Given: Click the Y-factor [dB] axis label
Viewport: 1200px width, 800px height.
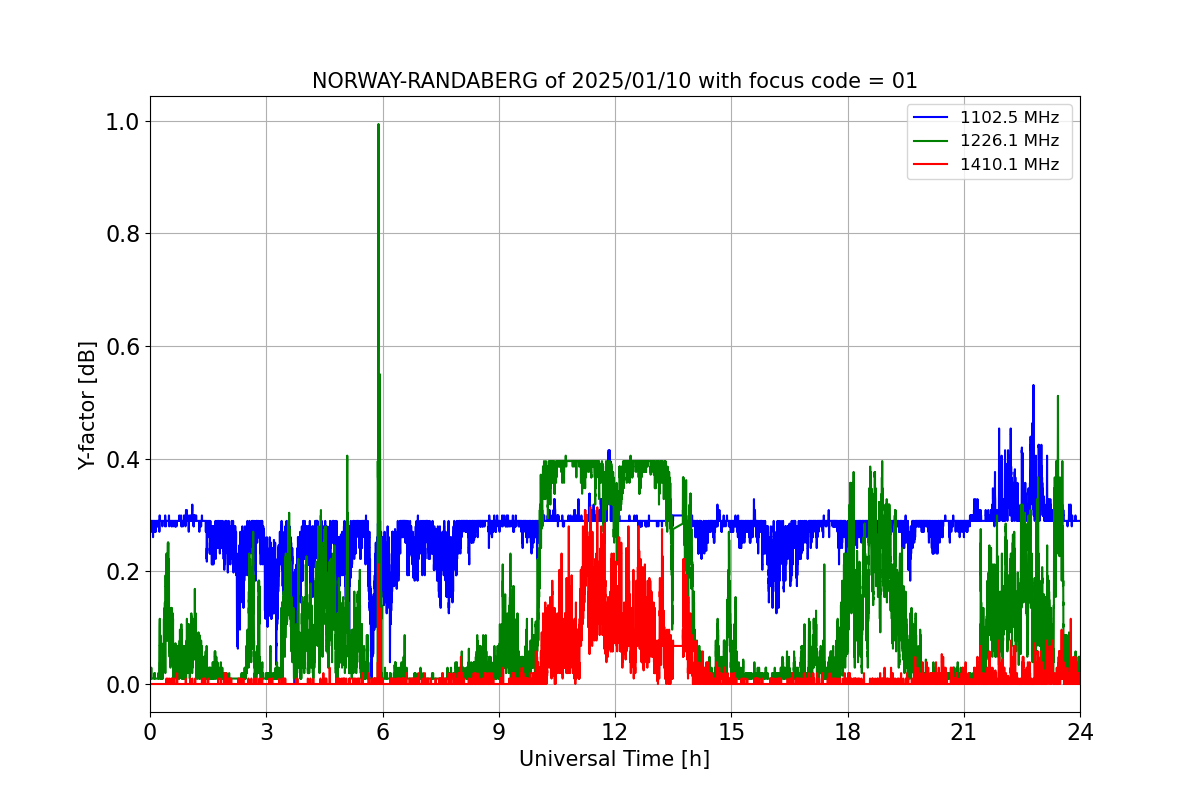Looking at the screenshot, I should pos(88,405).
